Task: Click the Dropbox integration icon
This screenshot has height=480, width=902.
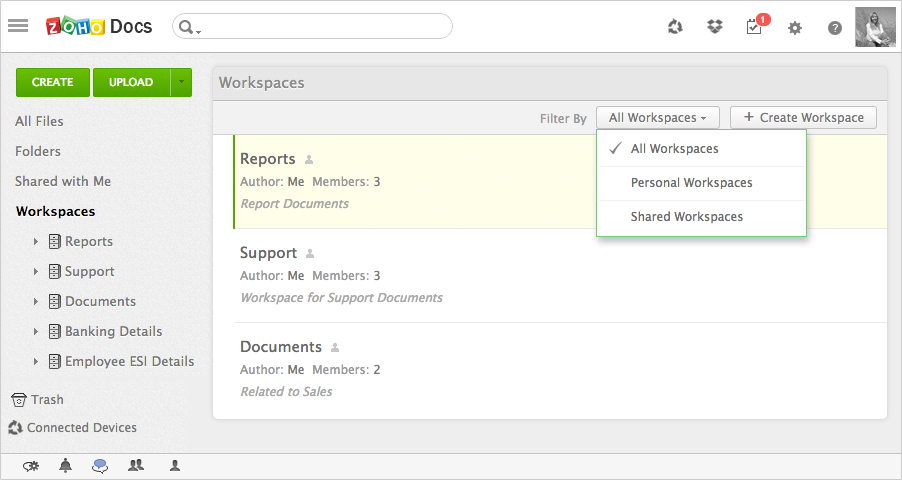Action: (x=714, y=27)
